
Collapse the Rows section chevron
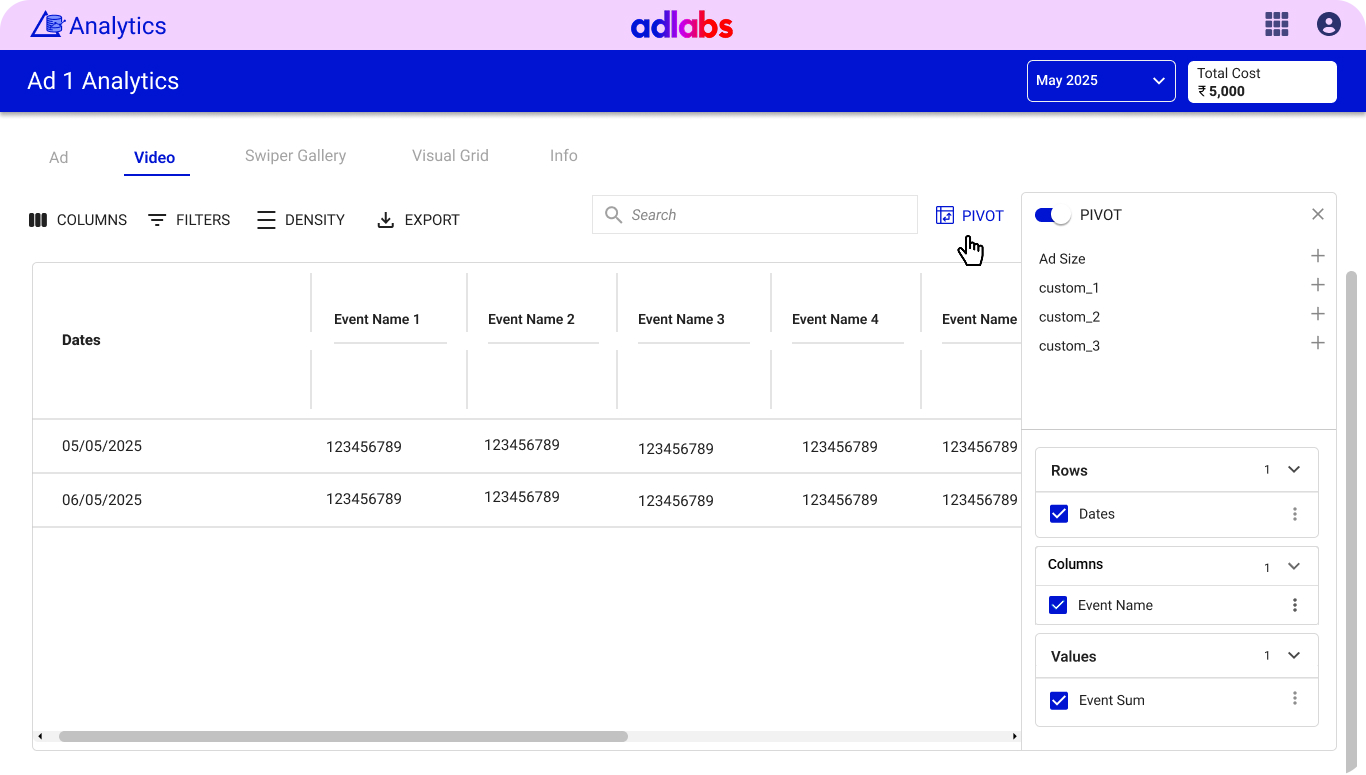tap(1293, 470)
